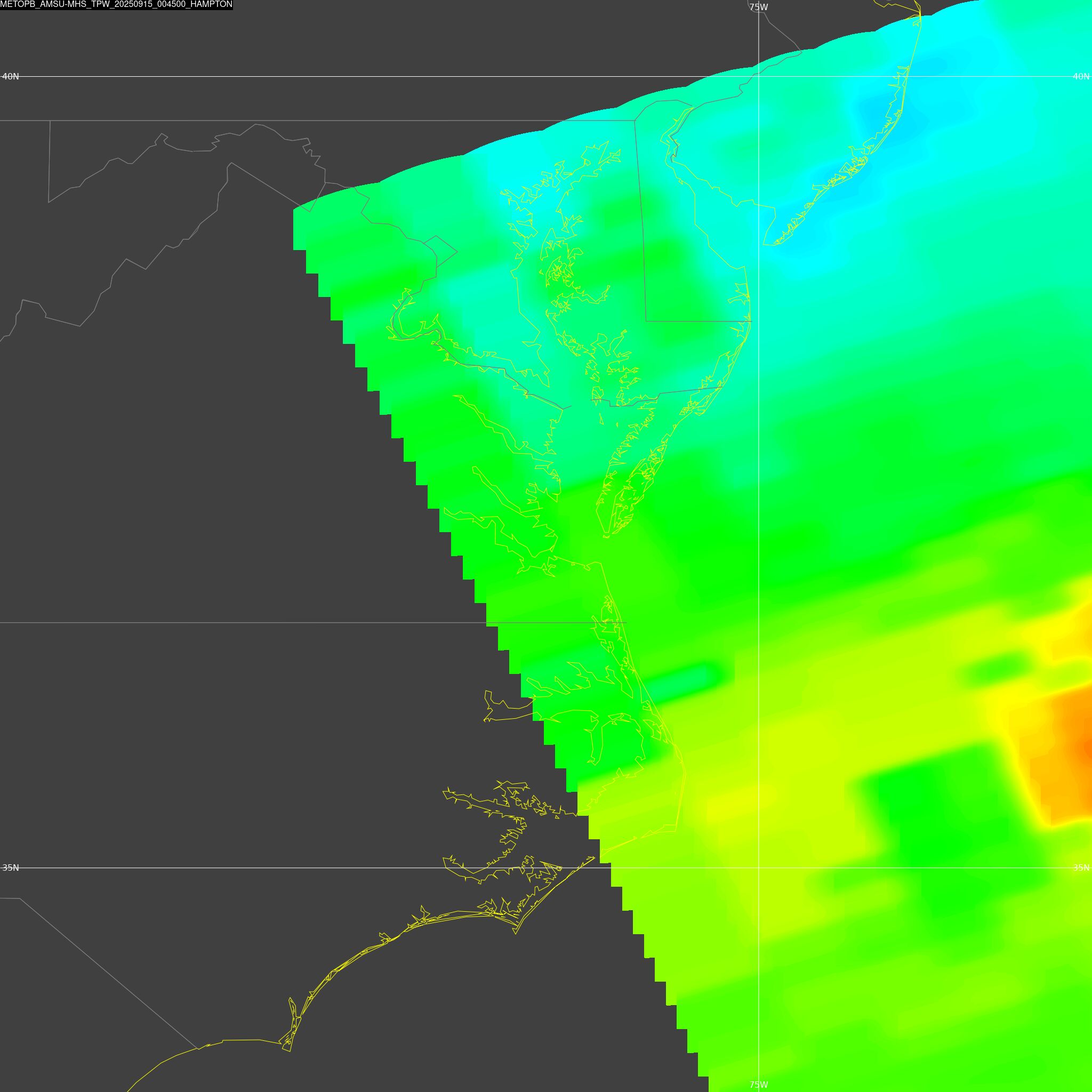
Task: Click the 40N label on right edge
Action: pos(1081,76)
